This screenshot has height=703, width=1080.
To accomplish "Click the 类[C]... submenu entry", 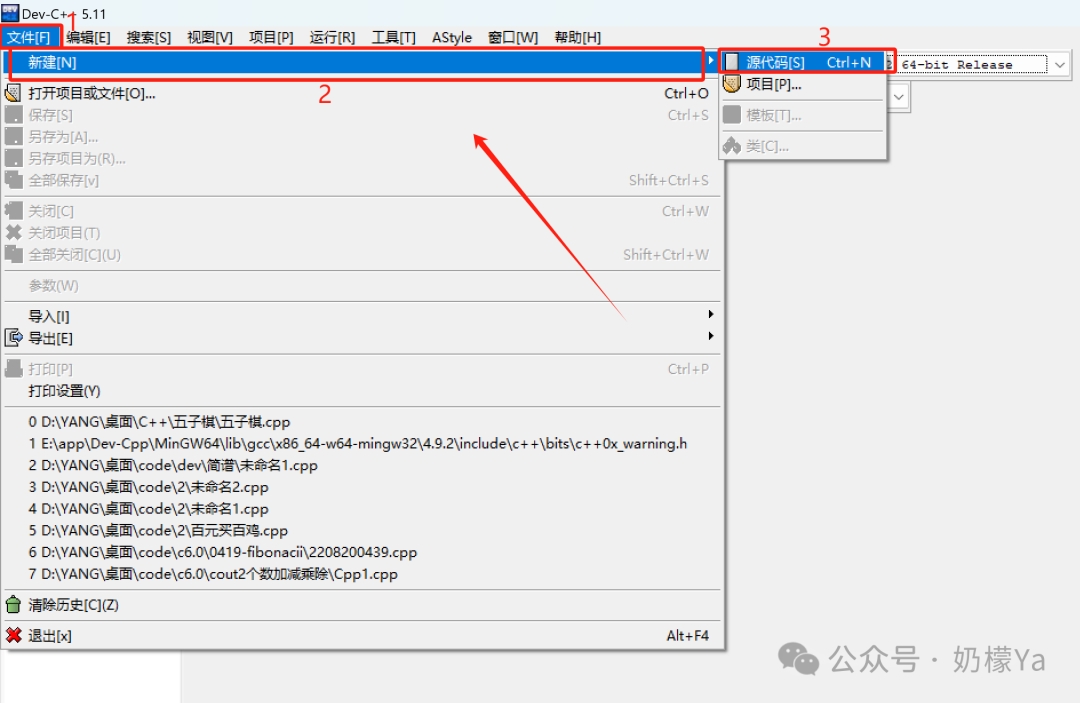I will pyautogui.click(x=803, y=145).
